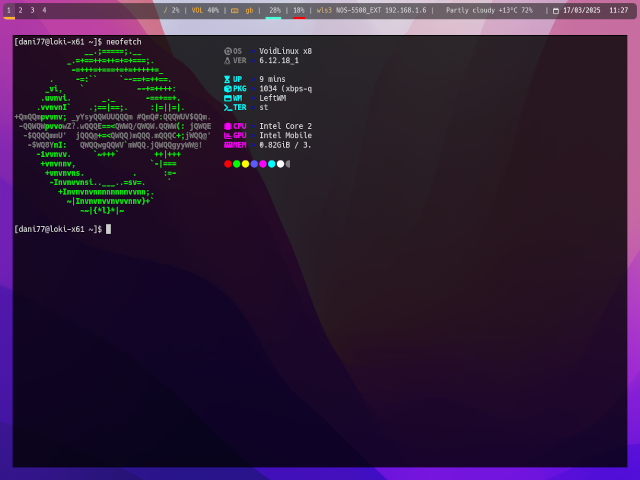Click the window icon next to WM

228,98
